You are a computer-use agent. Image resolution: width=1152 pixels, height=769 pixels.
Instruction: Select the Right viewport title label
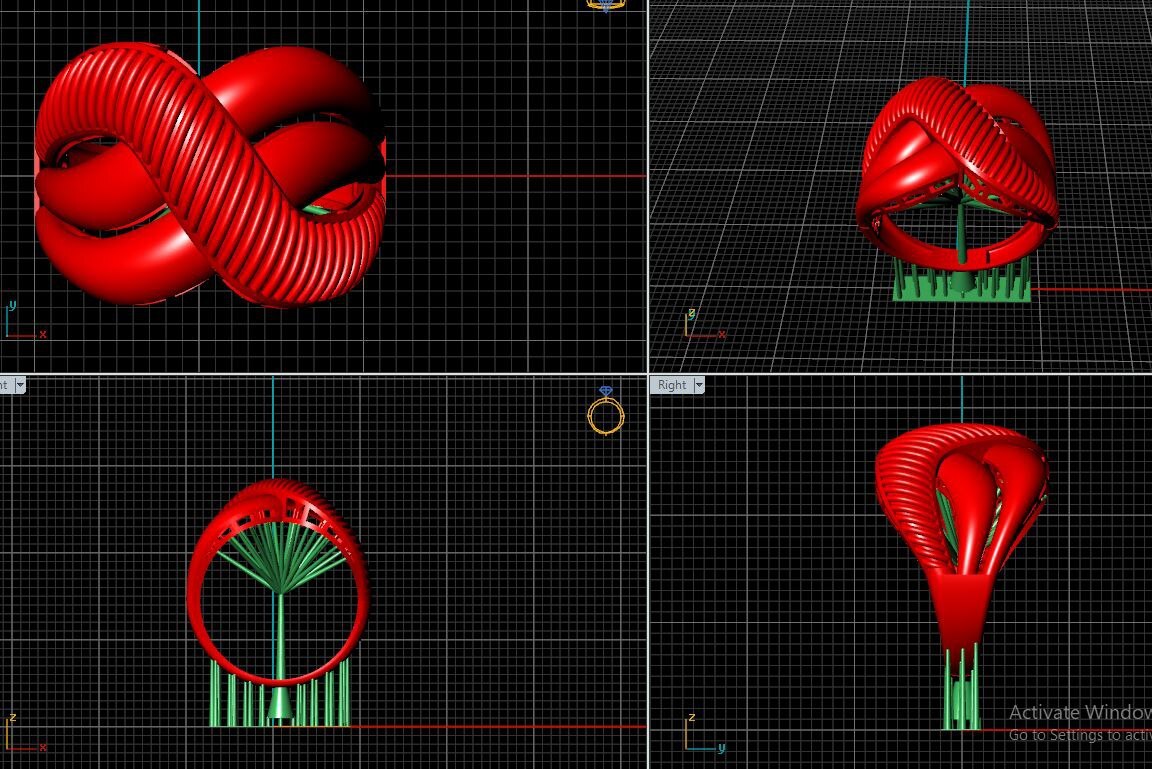[671, 385]
